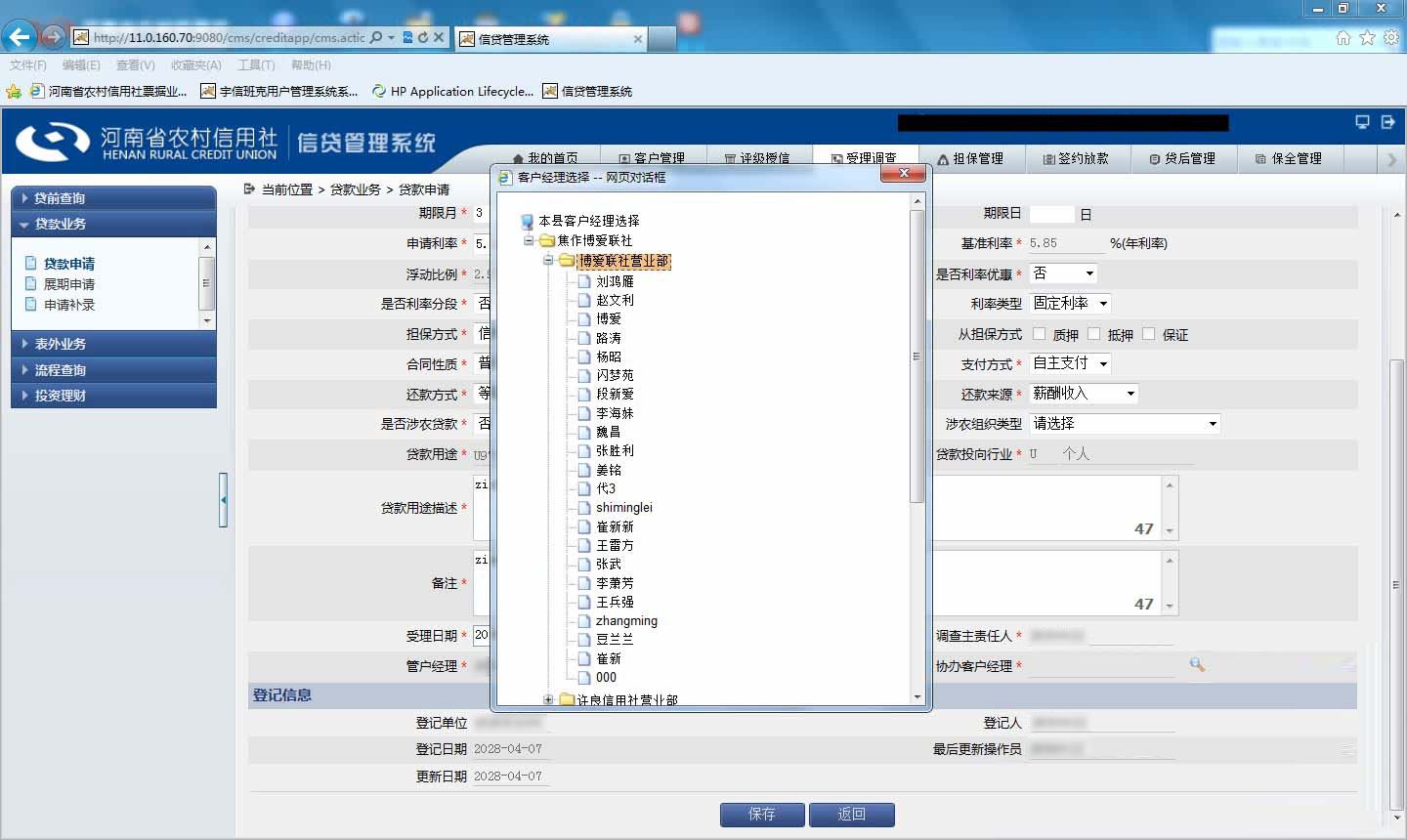Open the 工具(T) browser menu
Image resolution: width=1407 pixels, height=840 pixels.
pos(256,65)
